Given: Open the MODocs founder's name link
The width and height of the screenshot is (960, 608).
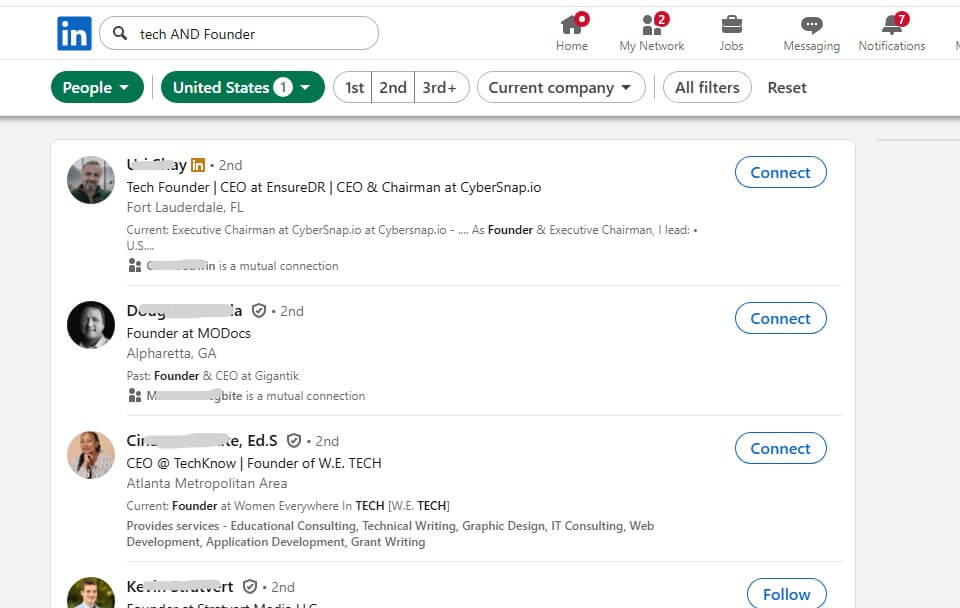Looking at the screenshot, I should (184, 311).
